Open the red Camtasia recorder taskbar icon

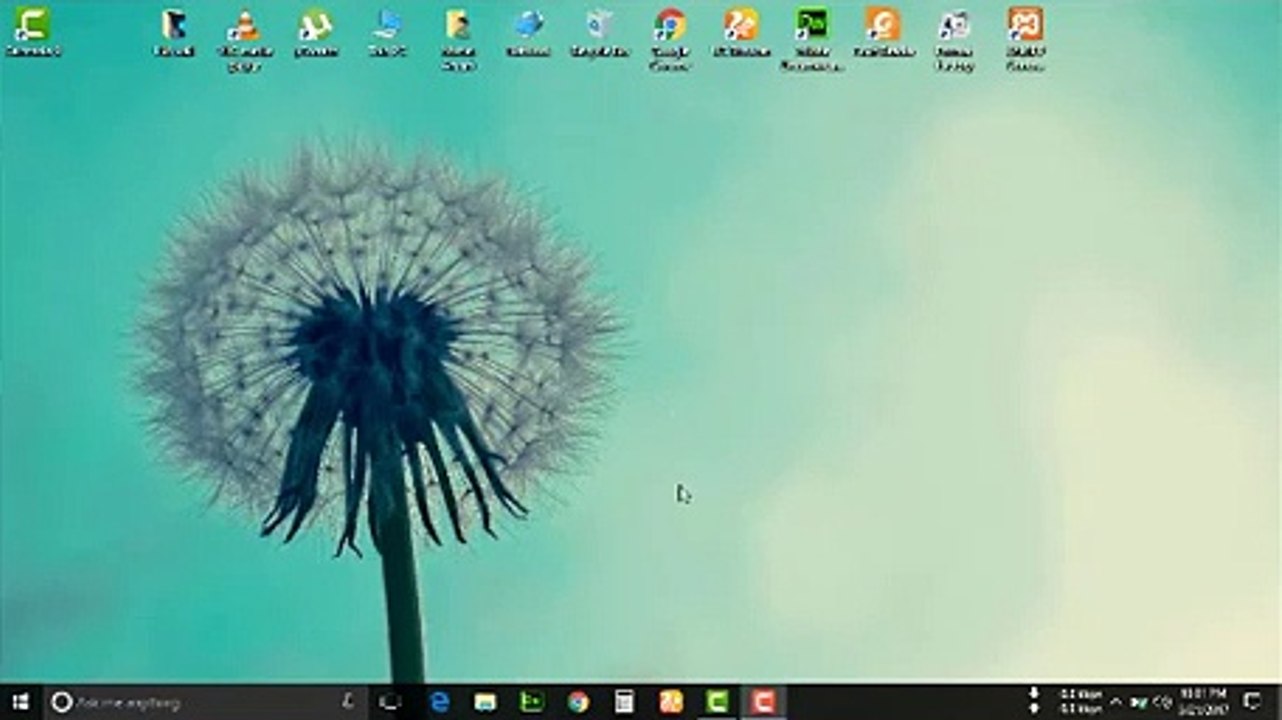(x=764, y=702)
